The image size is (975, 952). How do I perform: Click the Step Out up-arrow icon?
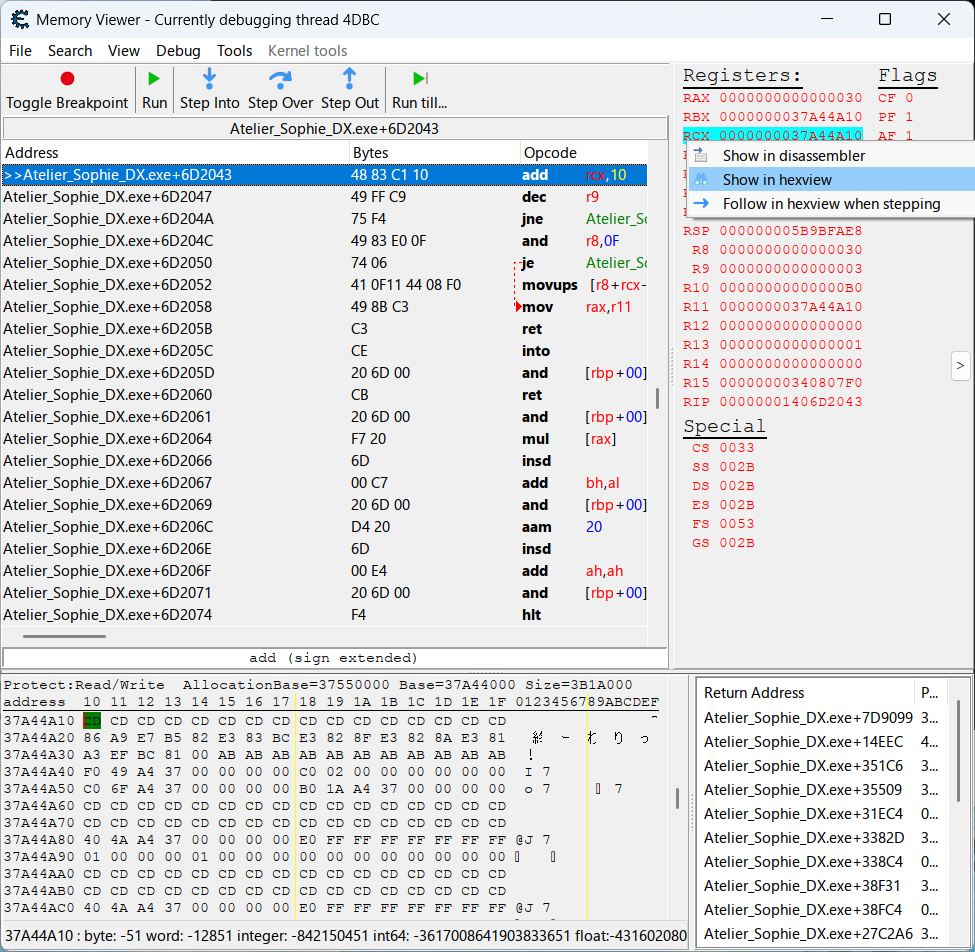click(x=349, y=79)
